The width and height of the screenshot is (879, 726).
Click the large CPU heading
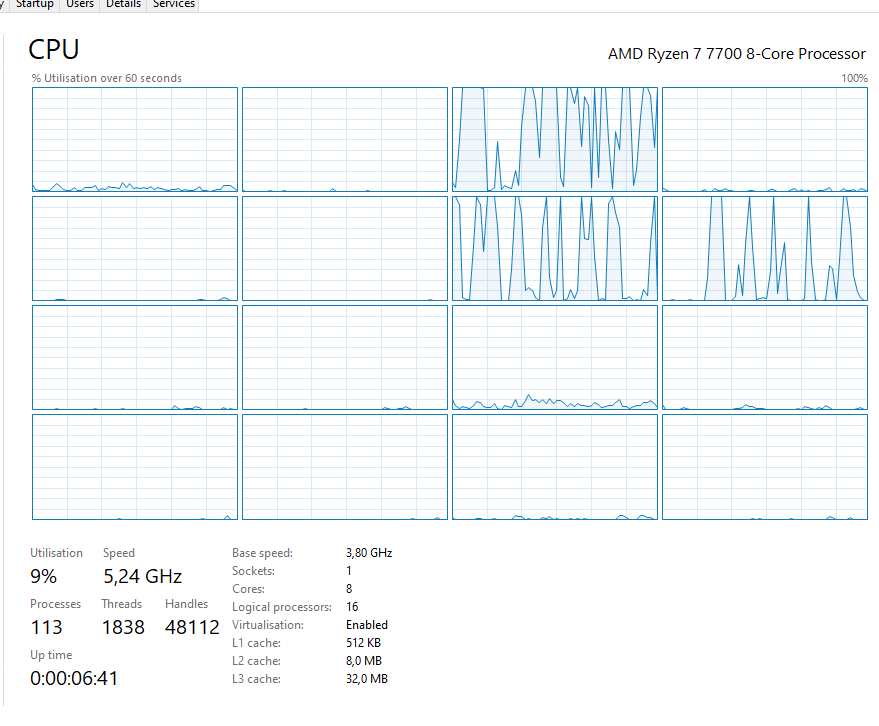[x=54, y=49]
